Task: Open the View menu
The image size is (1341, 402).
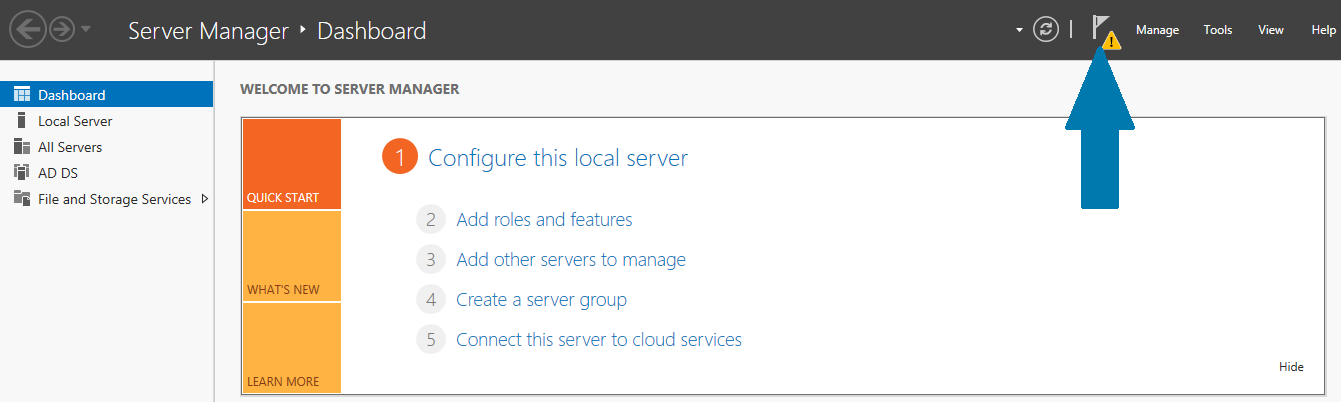Action: (x=1270, y=30)
